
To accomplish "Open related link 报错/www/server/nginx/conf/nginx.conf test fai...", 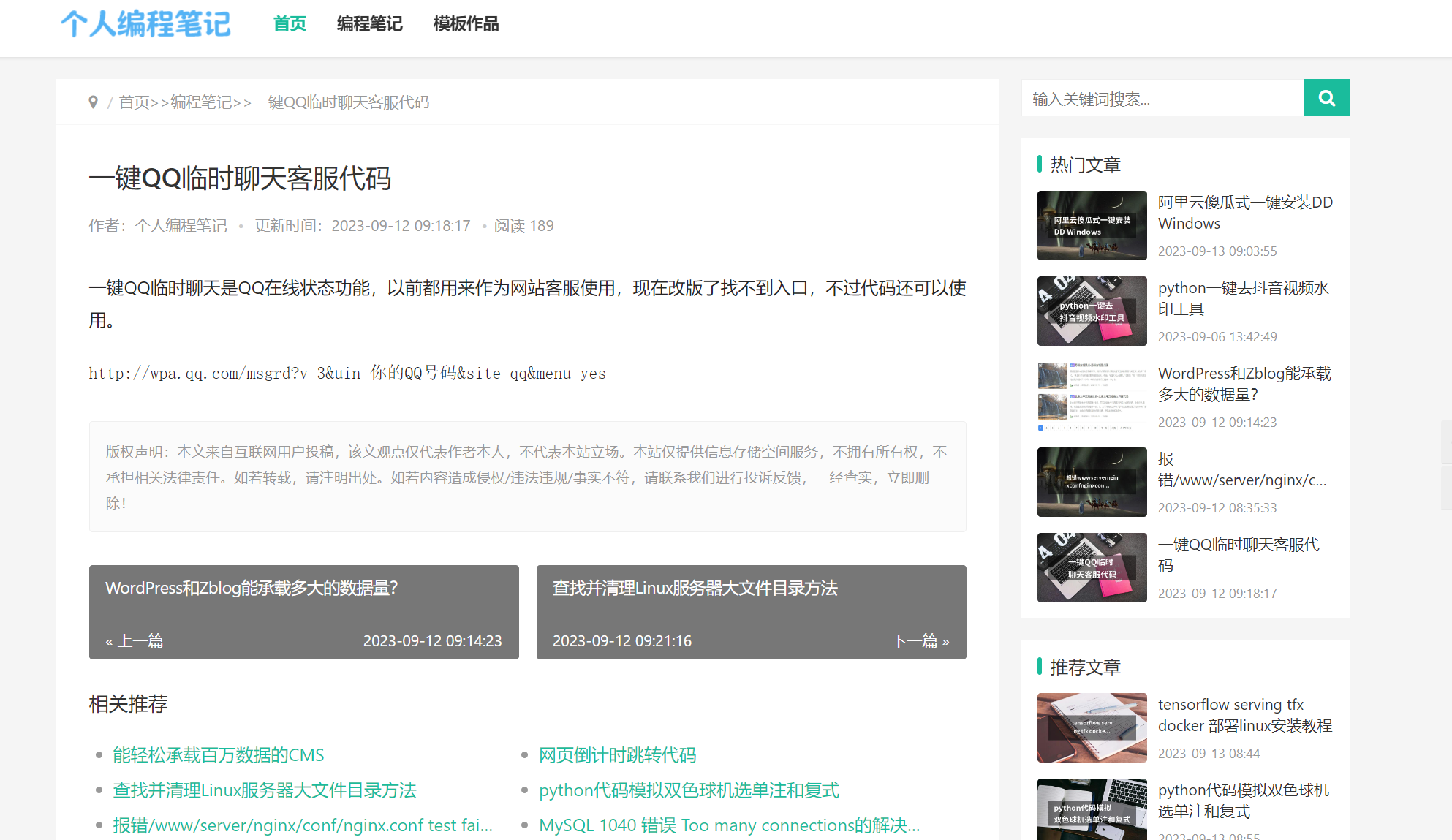I will pos(303,825).
